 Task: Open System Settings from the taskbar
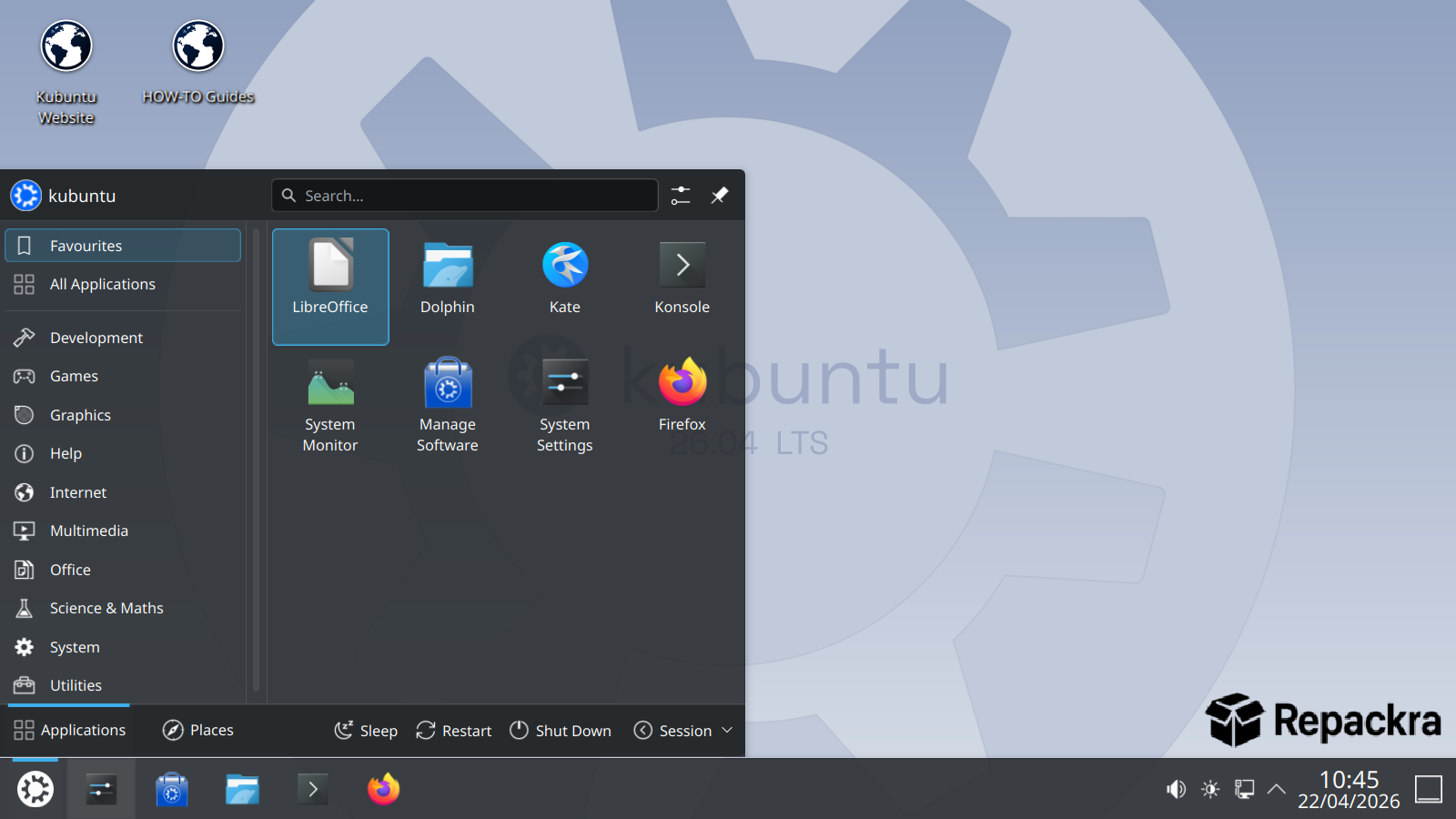click(x=101, y=789)
